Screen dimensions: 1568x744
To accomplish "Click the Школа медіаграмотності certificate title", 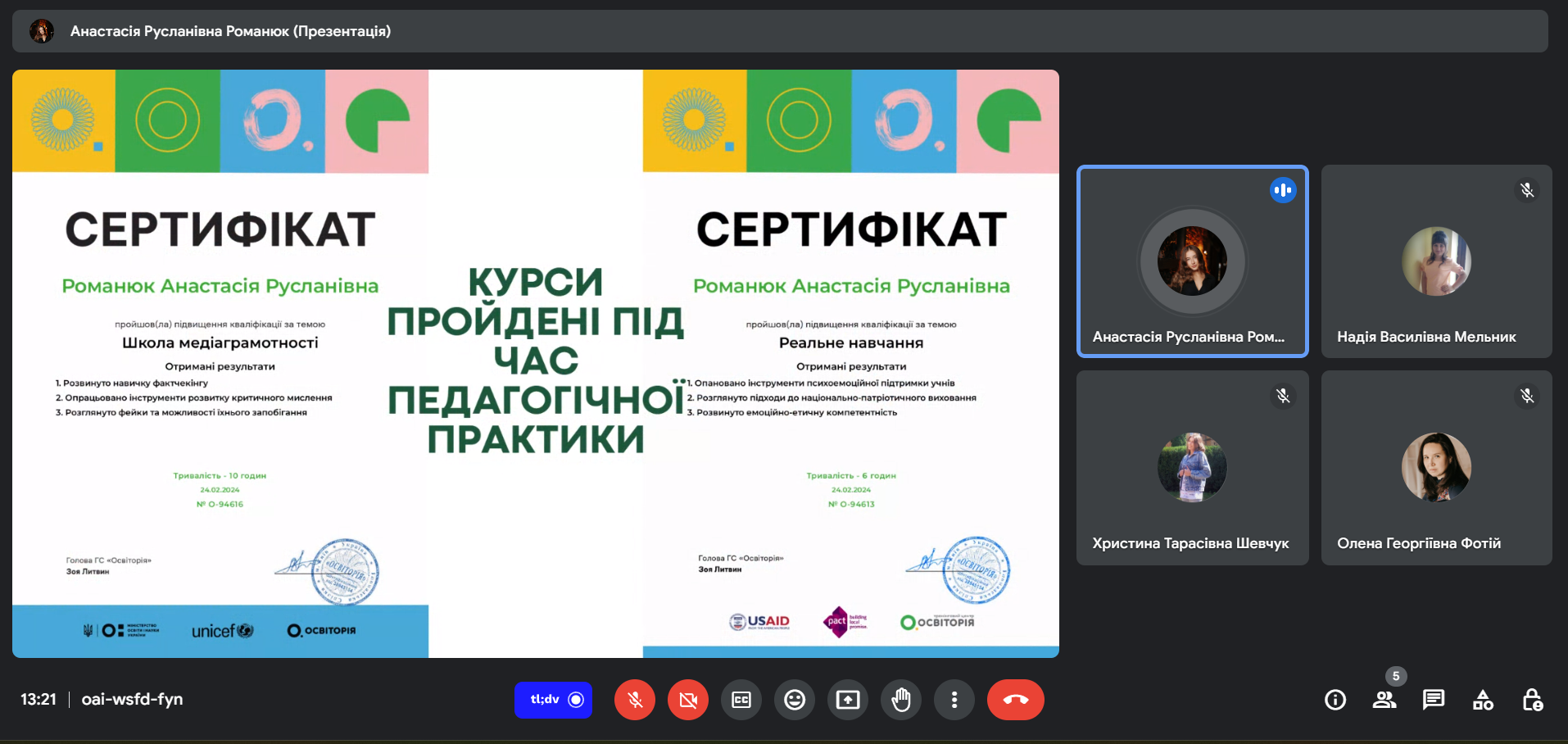I will [x=220, y=343].
